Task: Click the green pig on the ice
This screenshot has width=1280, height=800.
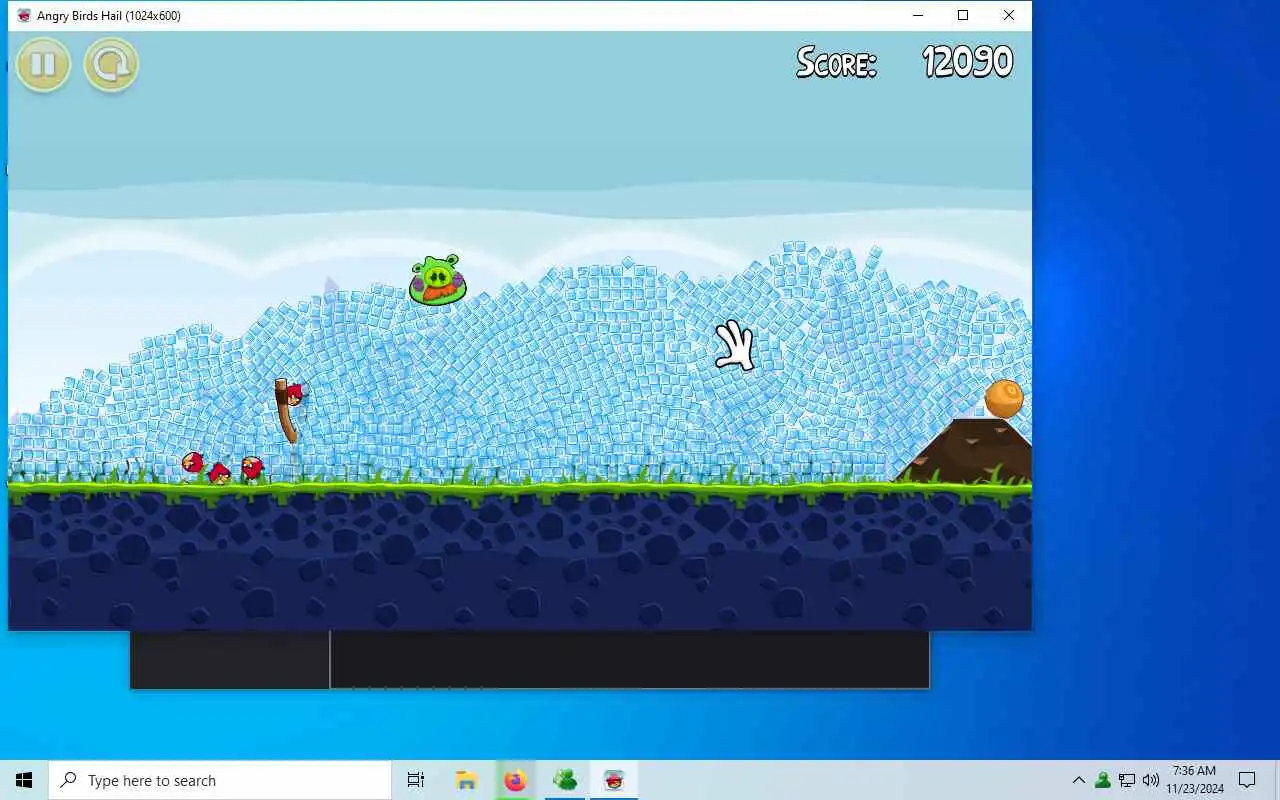Action: [x=437, y=279]
